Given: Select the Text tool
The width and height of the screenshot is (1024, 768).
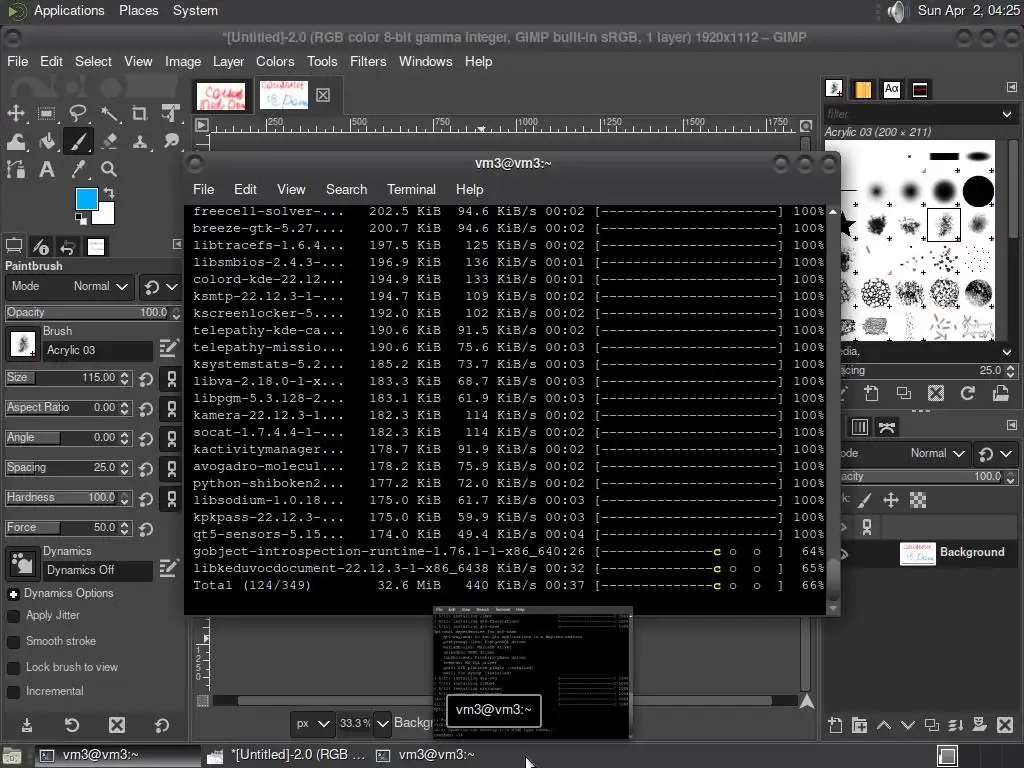Looking at the screenshot, I should [x=46, y=170].
